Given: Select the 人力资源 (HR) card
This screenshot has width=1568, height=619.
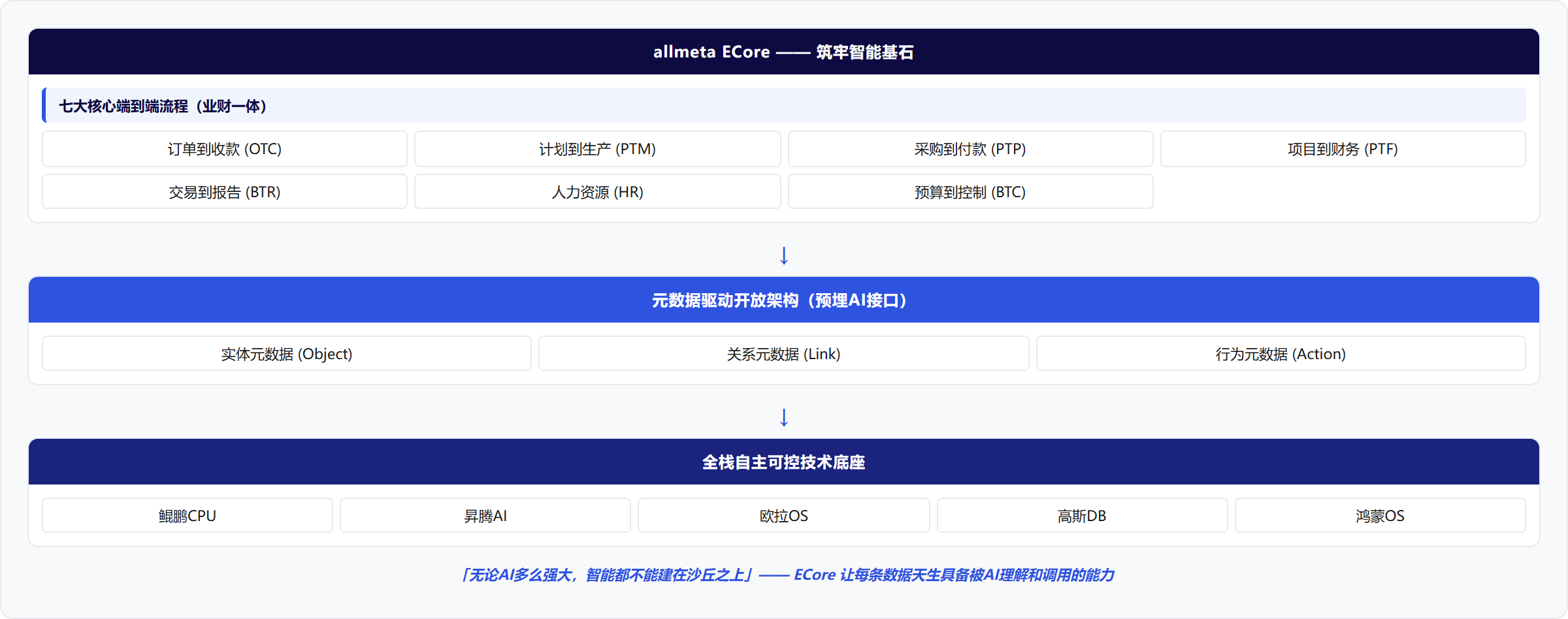Looking at the screenshot, I should [597, 192].
